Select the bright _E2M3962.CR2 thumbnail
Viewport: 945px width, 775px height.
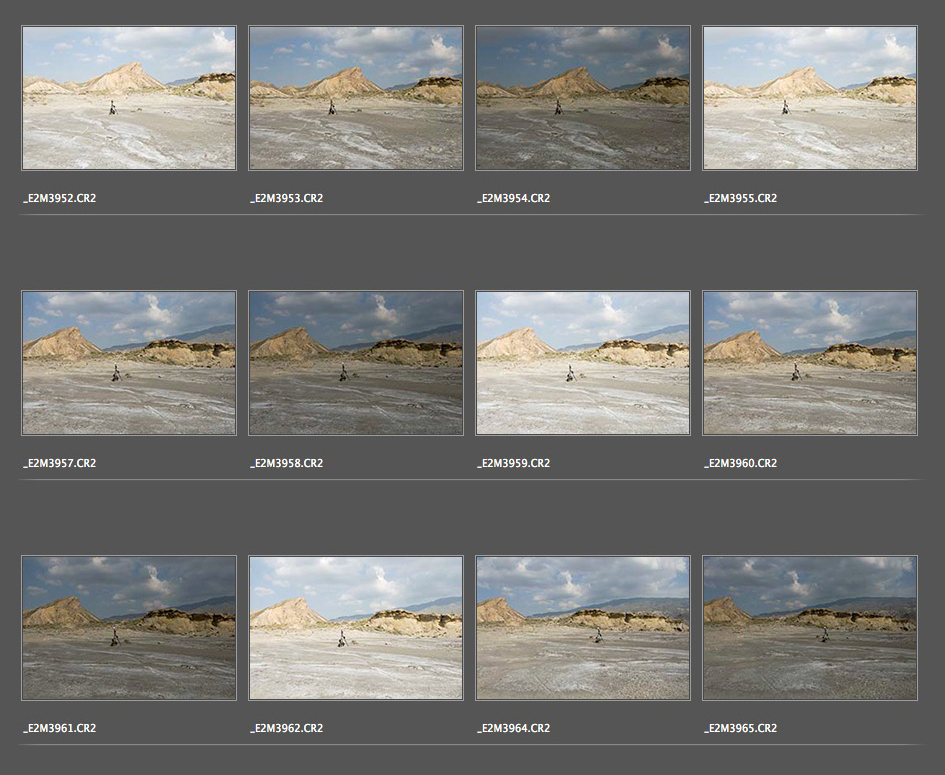tap(356, 628)
